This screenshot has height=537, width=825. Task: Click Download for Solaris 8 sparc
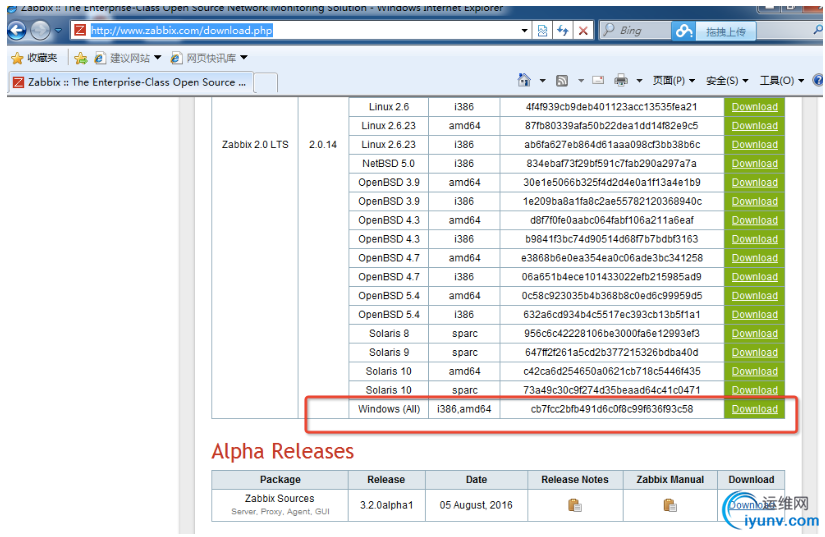pos(754,333)
